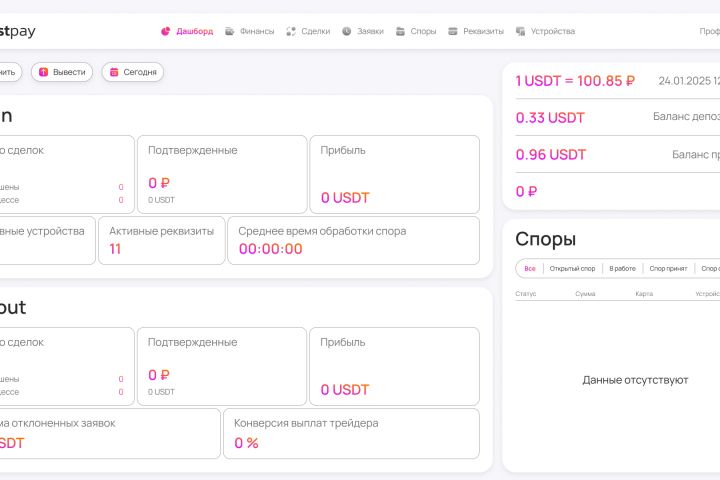Click the date 24.01.2025 text
The height and width of the screenshot is (480, 720).
(684, 81)
